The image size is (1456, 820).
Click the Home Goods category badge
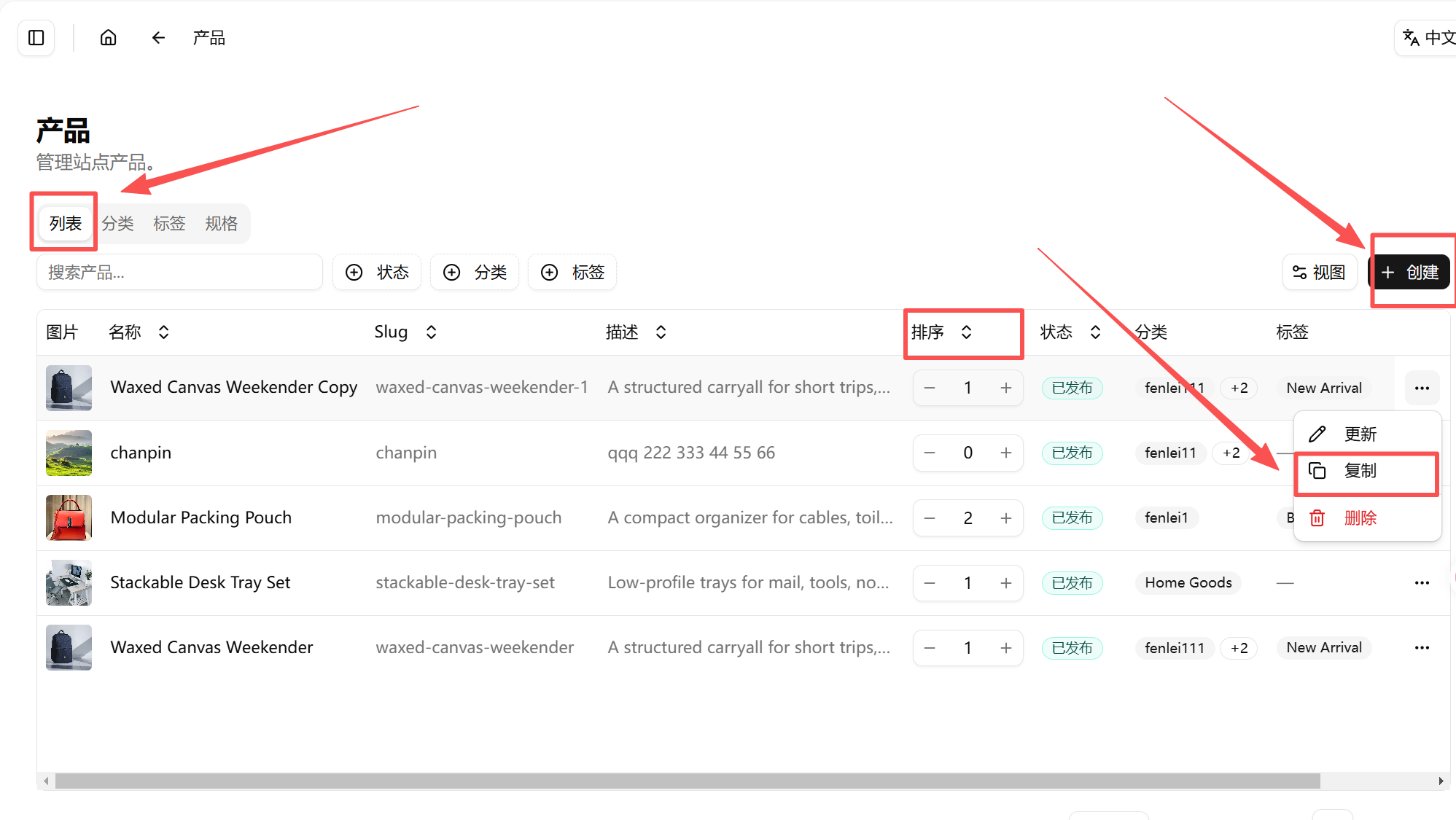[x=1188, y=583]
